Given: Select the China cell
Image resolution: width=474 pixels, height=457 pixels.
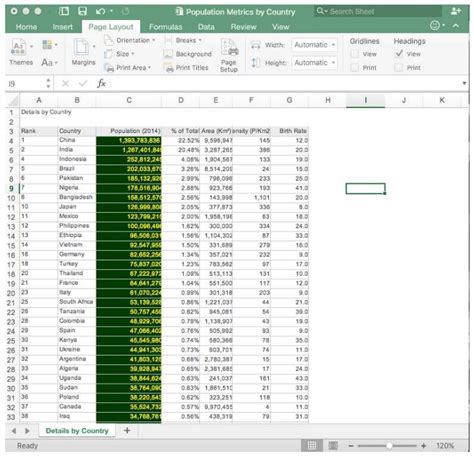Looking at the screenshot, I should coord(77,140).
